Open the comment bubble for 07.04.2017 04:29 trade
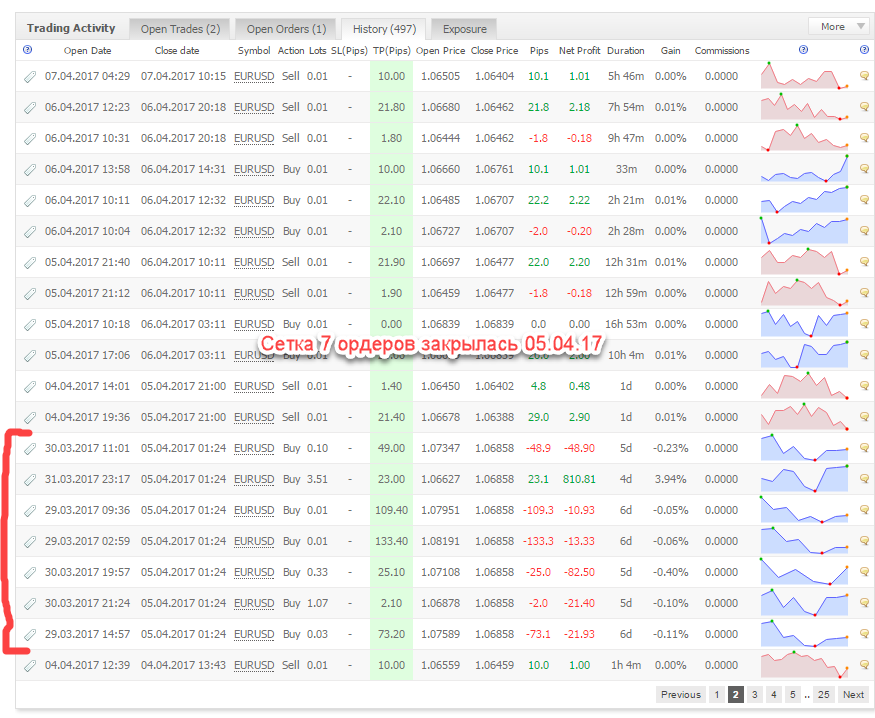The width and height of the screenshot is (875, 718). click(864, 75)
